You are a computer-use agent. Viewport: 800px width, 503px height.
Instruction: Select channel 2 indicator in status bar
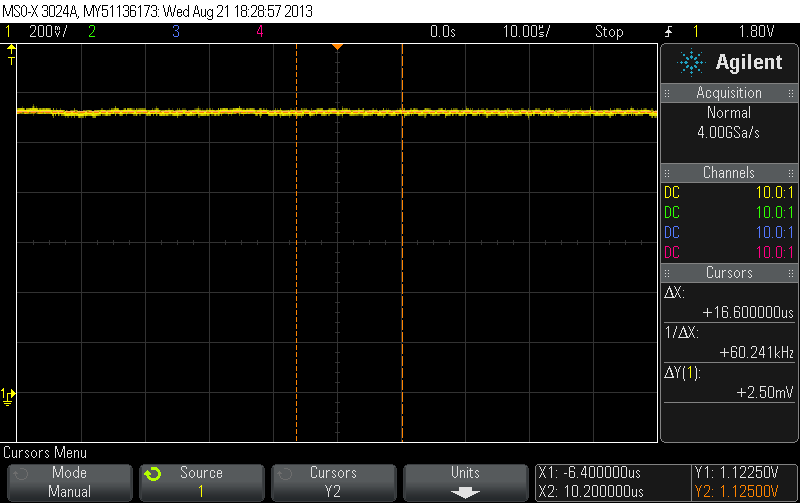[92, 32]
